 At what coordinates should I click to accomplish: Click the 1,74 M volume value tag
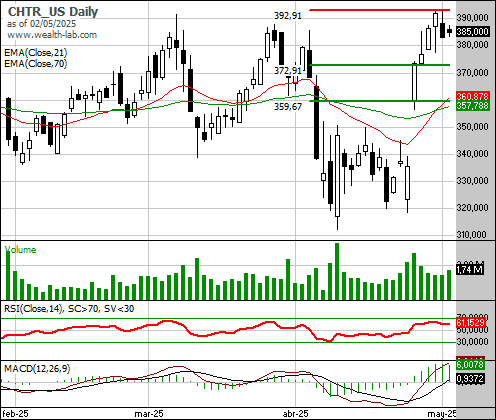coord(470,269)
